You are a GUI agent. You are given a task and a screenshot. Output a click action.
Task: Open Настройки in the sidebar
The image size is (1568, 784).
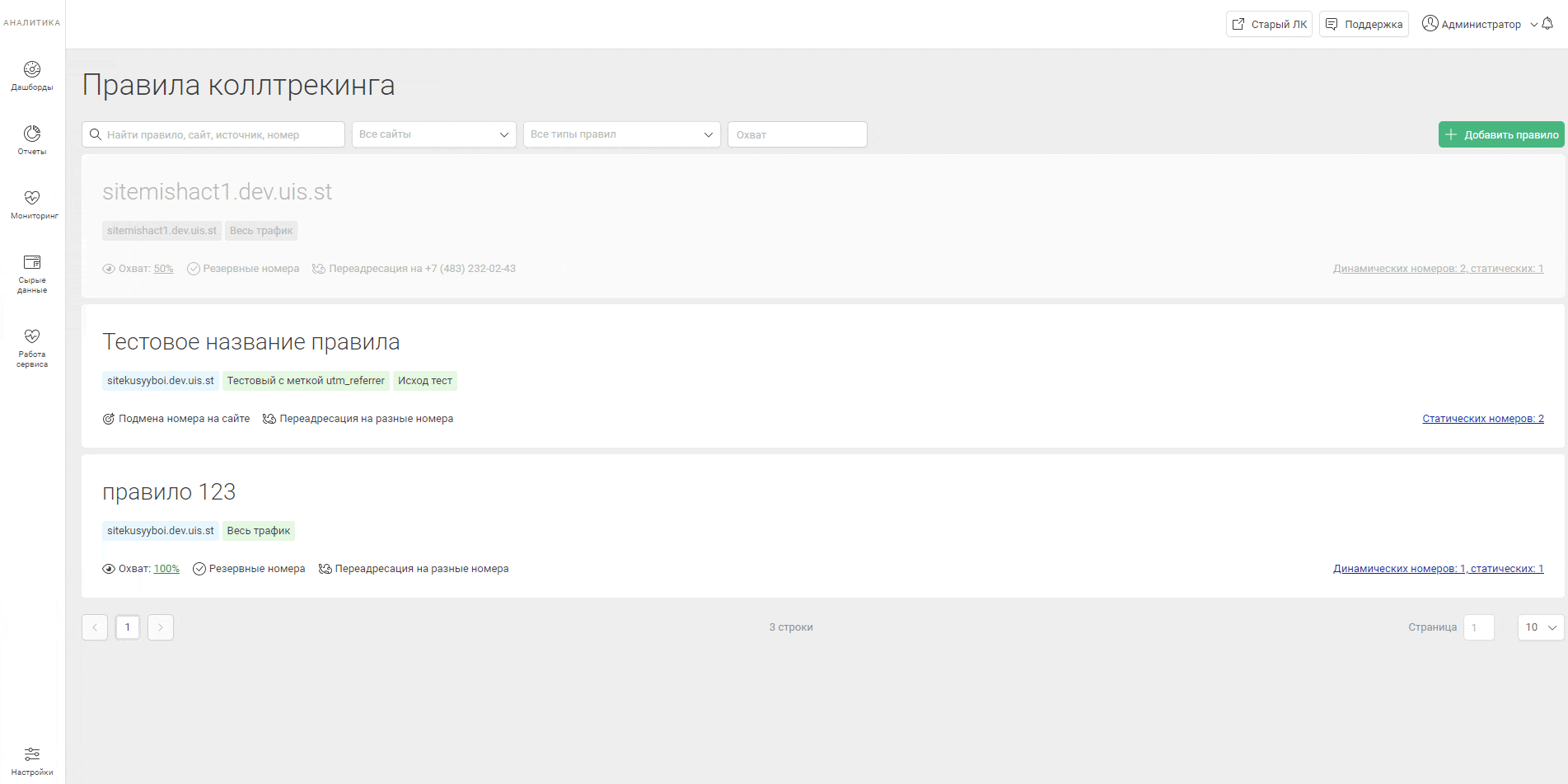tap(32, 762)
